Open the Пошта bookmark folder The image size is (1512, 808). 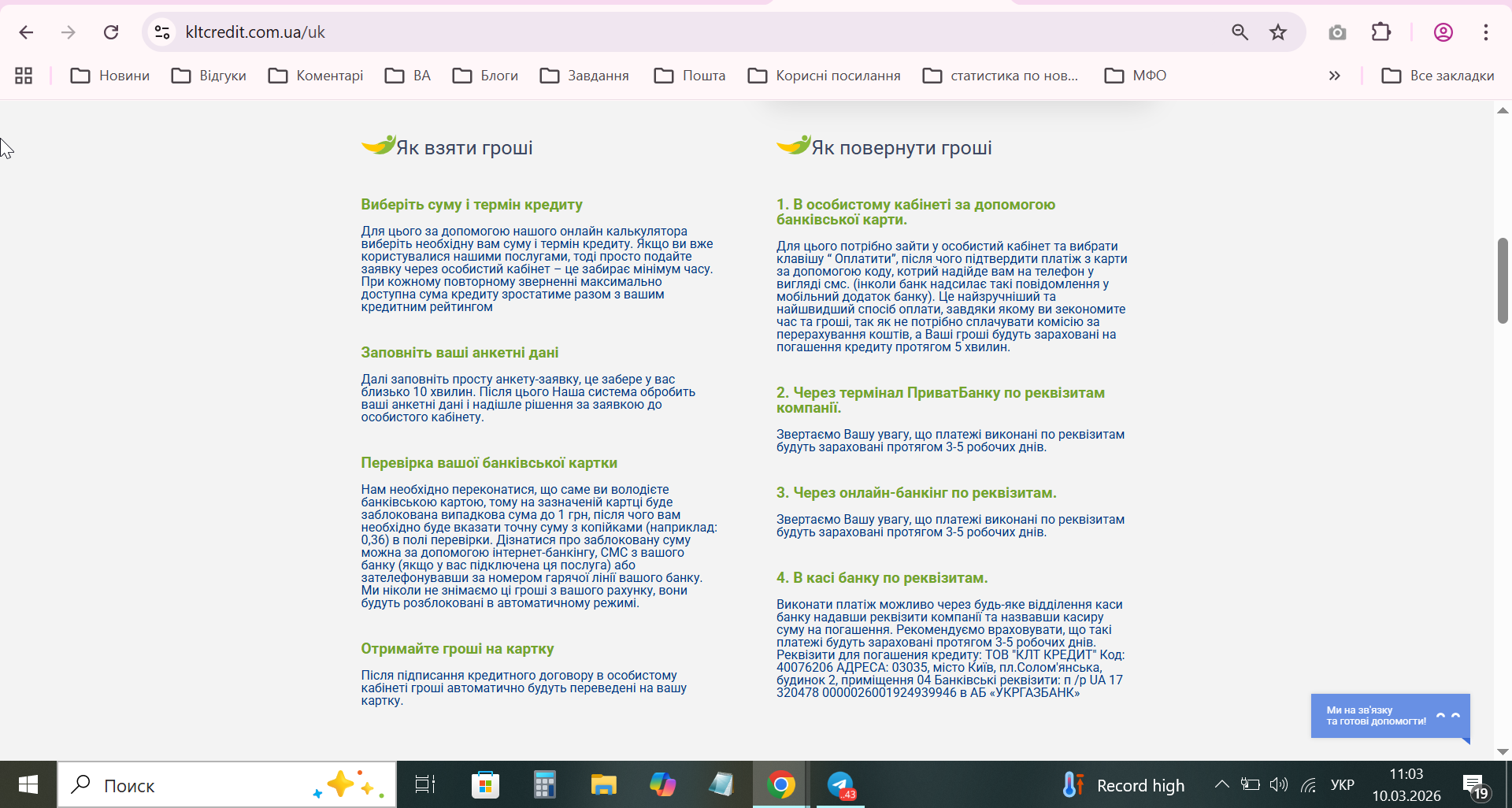(x=690, y=76)
